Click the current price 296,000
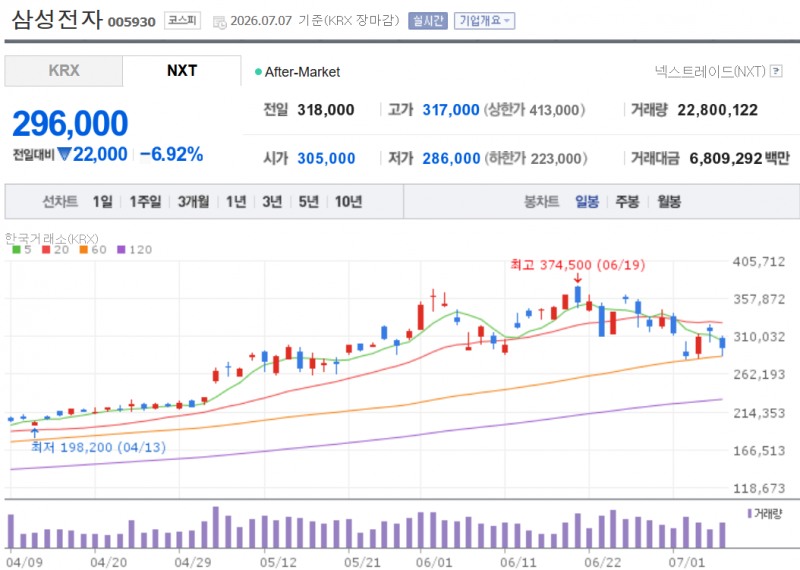The width and height of the screenshot is (800, 570). pyautogui.click(x=70, y=123)
